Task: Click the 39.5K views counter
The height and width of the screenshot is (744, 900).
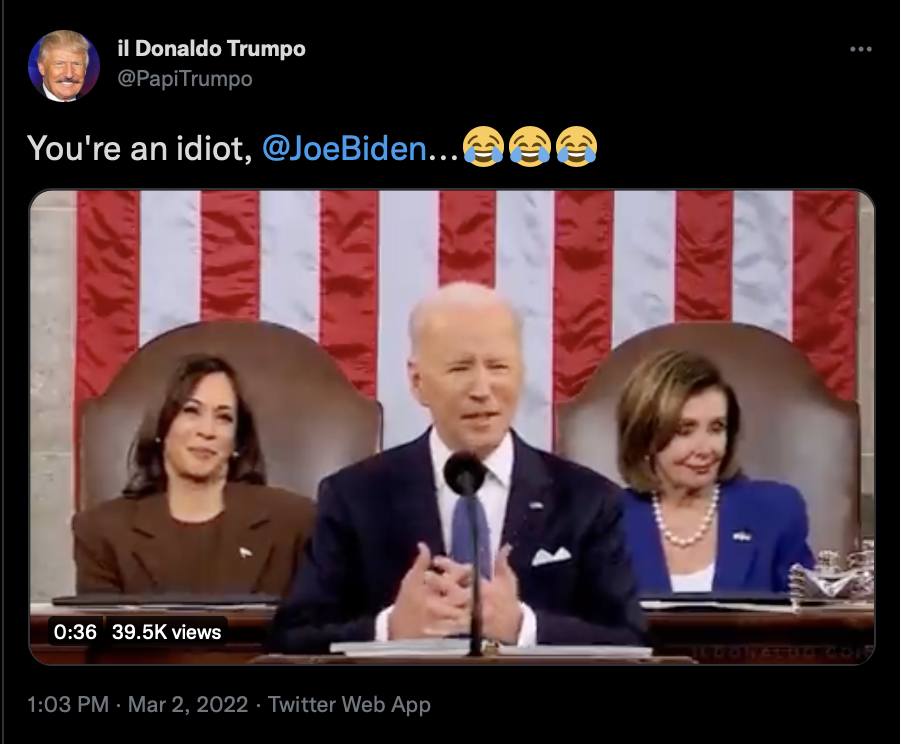Action: [166, 631]
